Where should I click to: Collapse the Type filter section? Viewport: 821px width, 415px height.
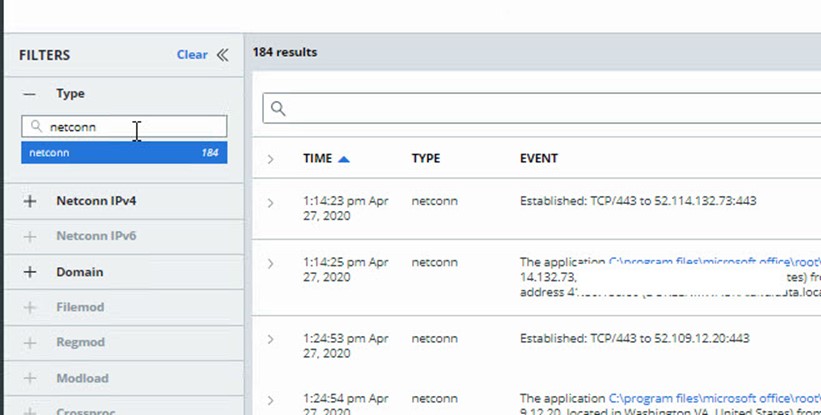point(30,94)
